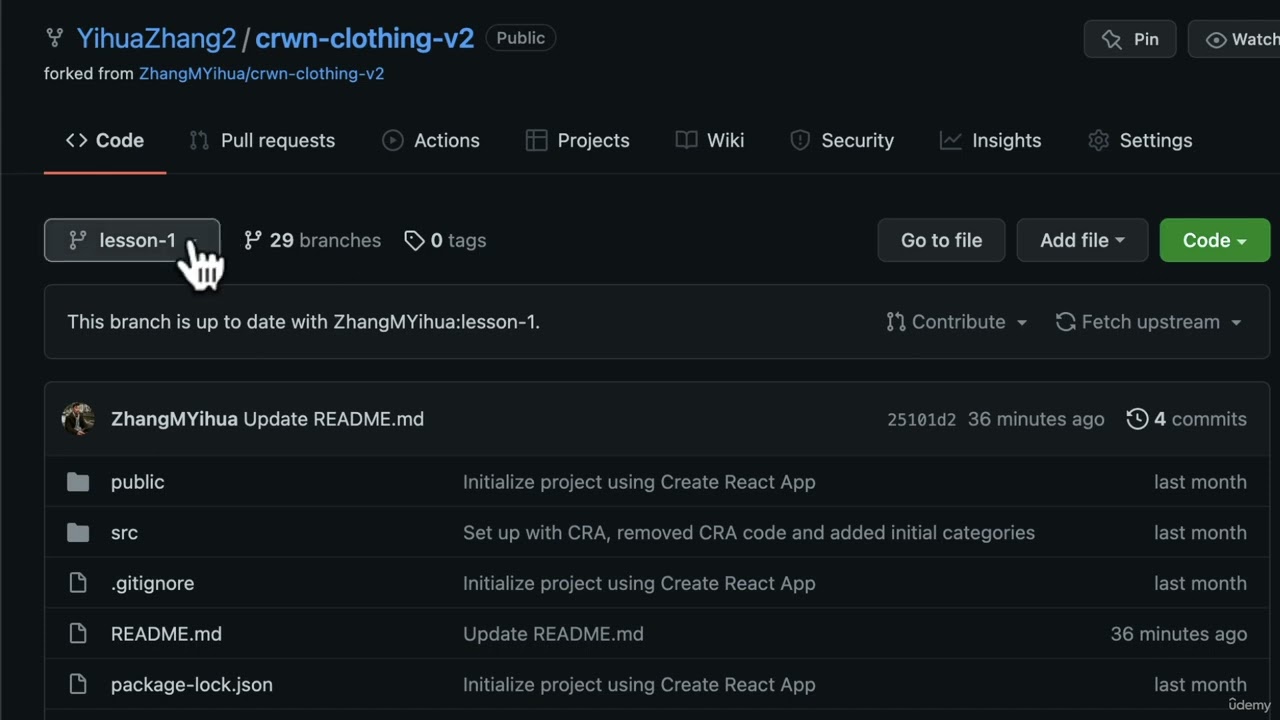Click the src folder icon

click(x=78, y=533)
